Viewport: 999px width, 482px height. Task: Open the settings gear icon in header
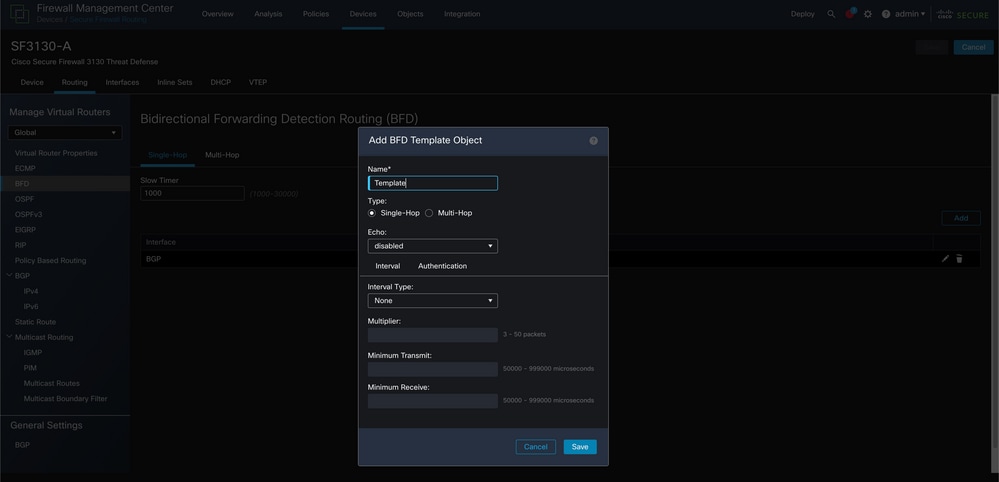point(868,14)
